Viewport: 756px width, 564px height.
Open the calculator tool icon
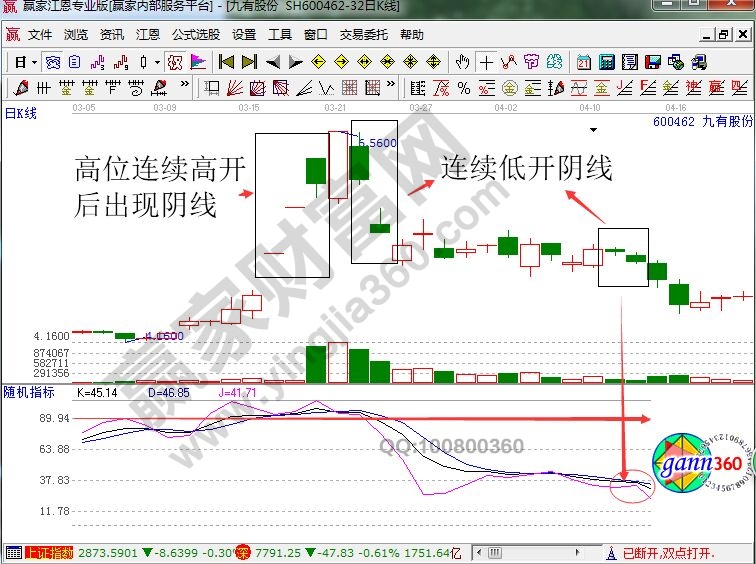click(x=605, y=62)
